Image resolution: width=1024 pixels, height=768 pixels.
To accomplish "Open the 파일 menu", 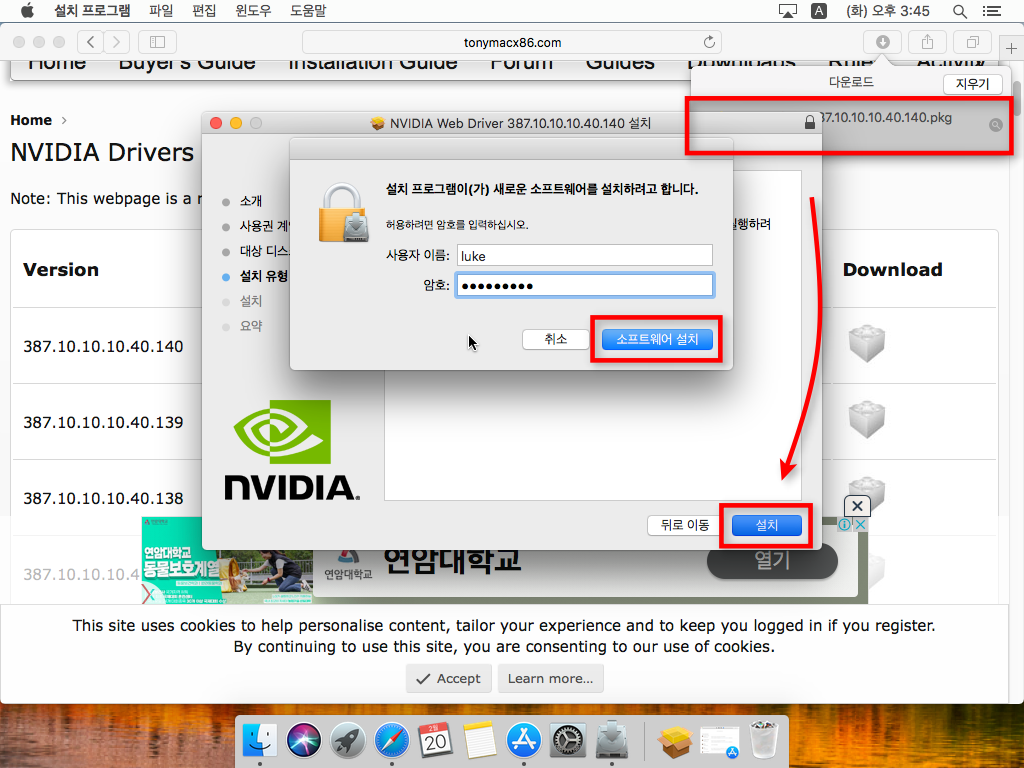I will click(x=161, y=10).
